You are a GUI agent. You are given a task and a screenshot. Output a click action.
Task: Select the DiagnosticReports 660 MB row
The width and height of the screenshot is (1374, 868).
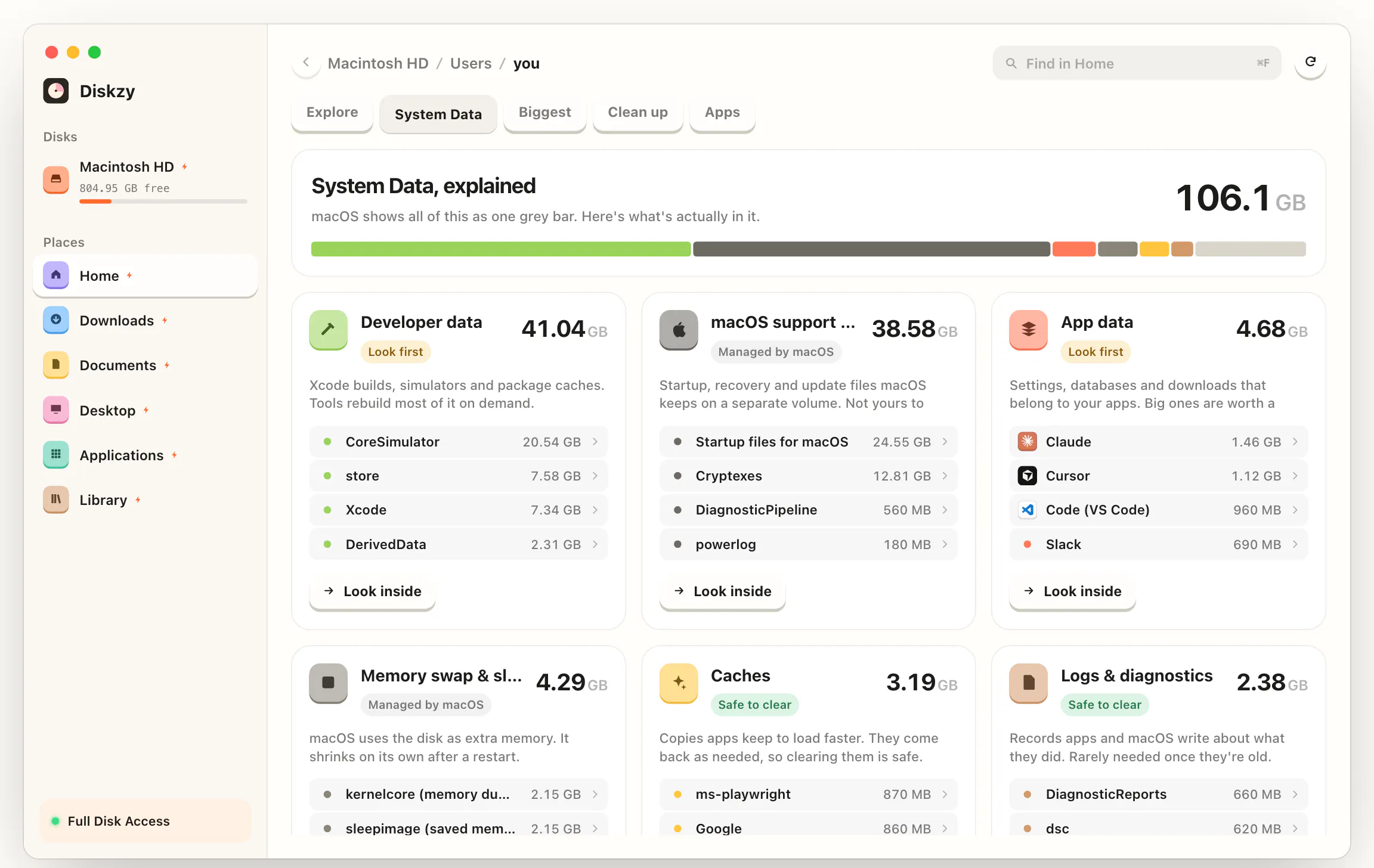click(1159, 794)
